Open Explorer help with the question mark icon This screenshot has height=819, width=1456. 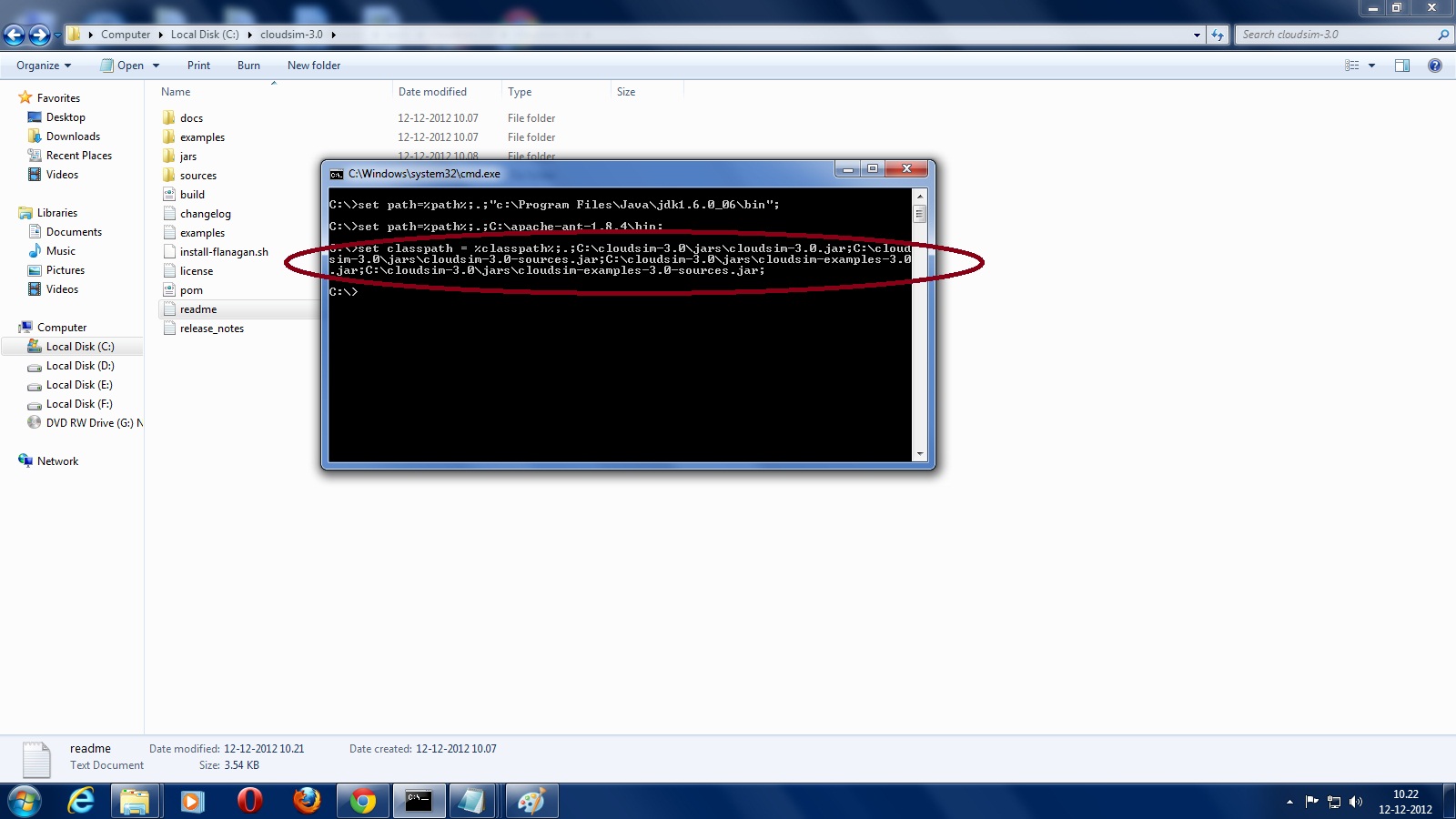click(1434, 65)
